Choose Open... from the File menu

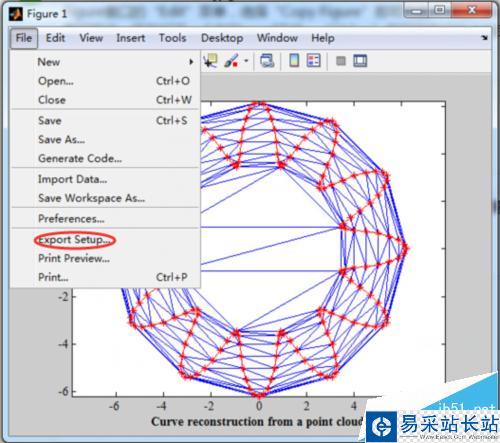point(106,81)
